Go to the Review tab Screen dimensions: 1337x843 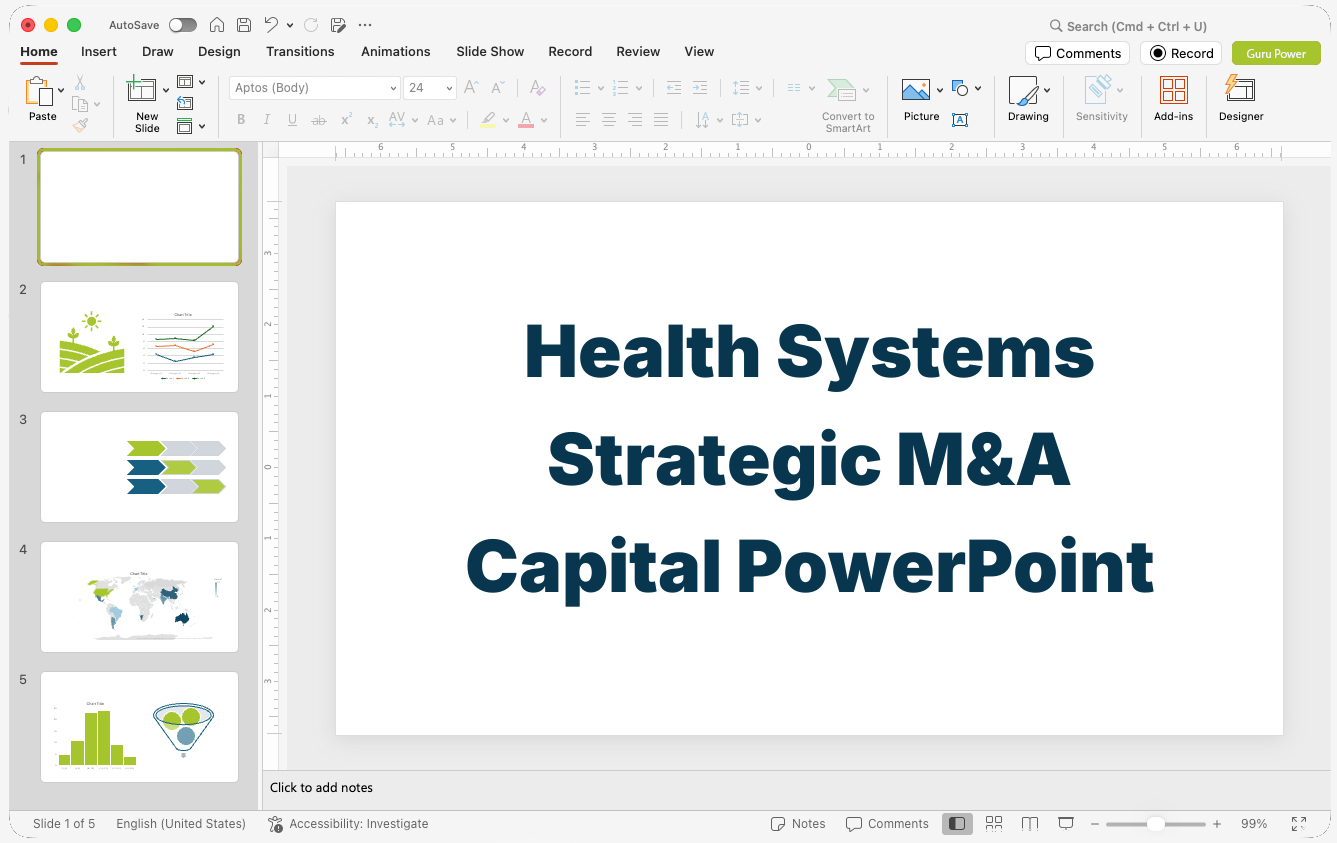pyautogui.click(x=638, y=51)
